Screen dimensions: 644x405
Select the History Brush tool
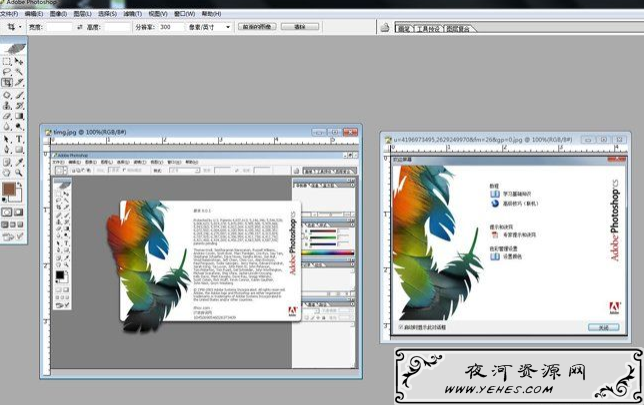(x=19, y=106)
